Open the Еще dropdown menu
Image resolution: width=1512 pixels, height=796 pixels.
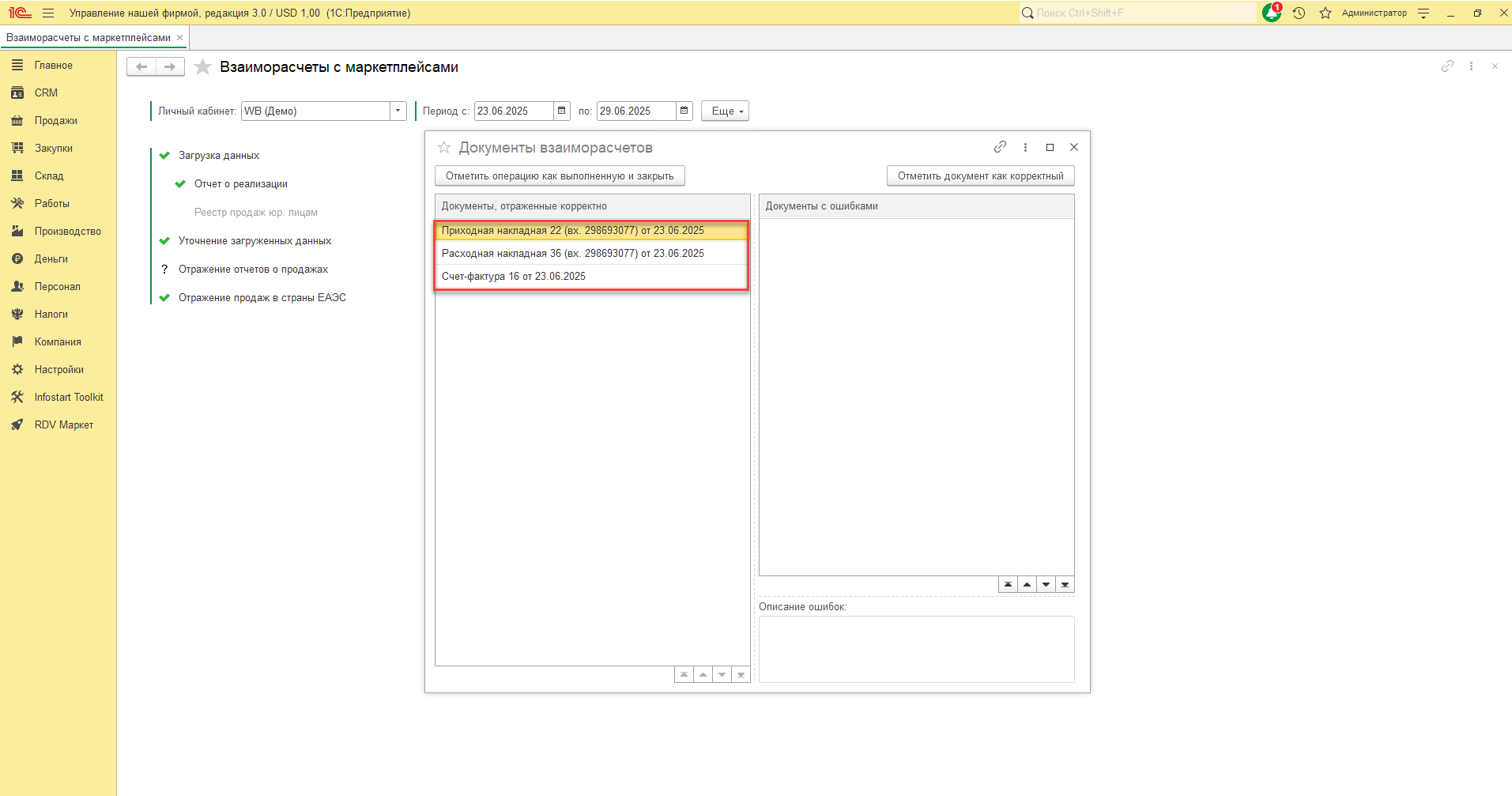coord(725,111)
